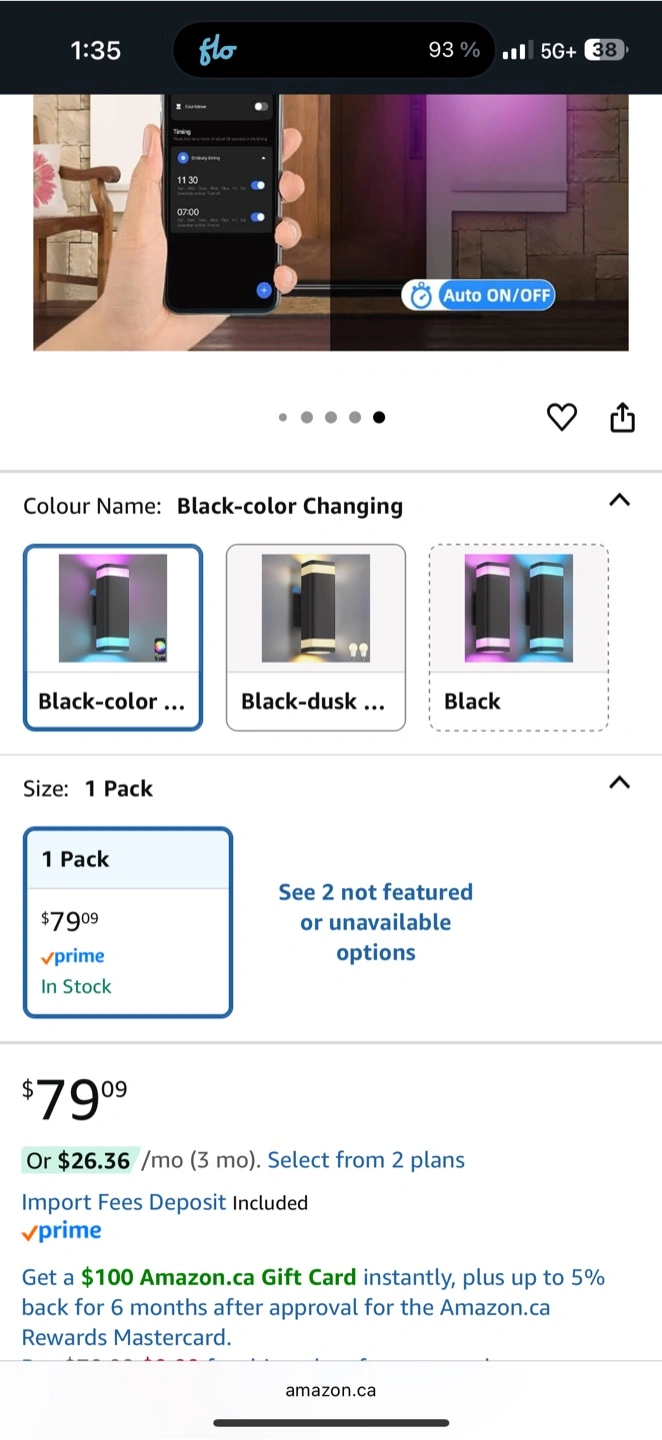
Task: Tap the amazon.ca address bar
Action: [x=331, y=1390]
